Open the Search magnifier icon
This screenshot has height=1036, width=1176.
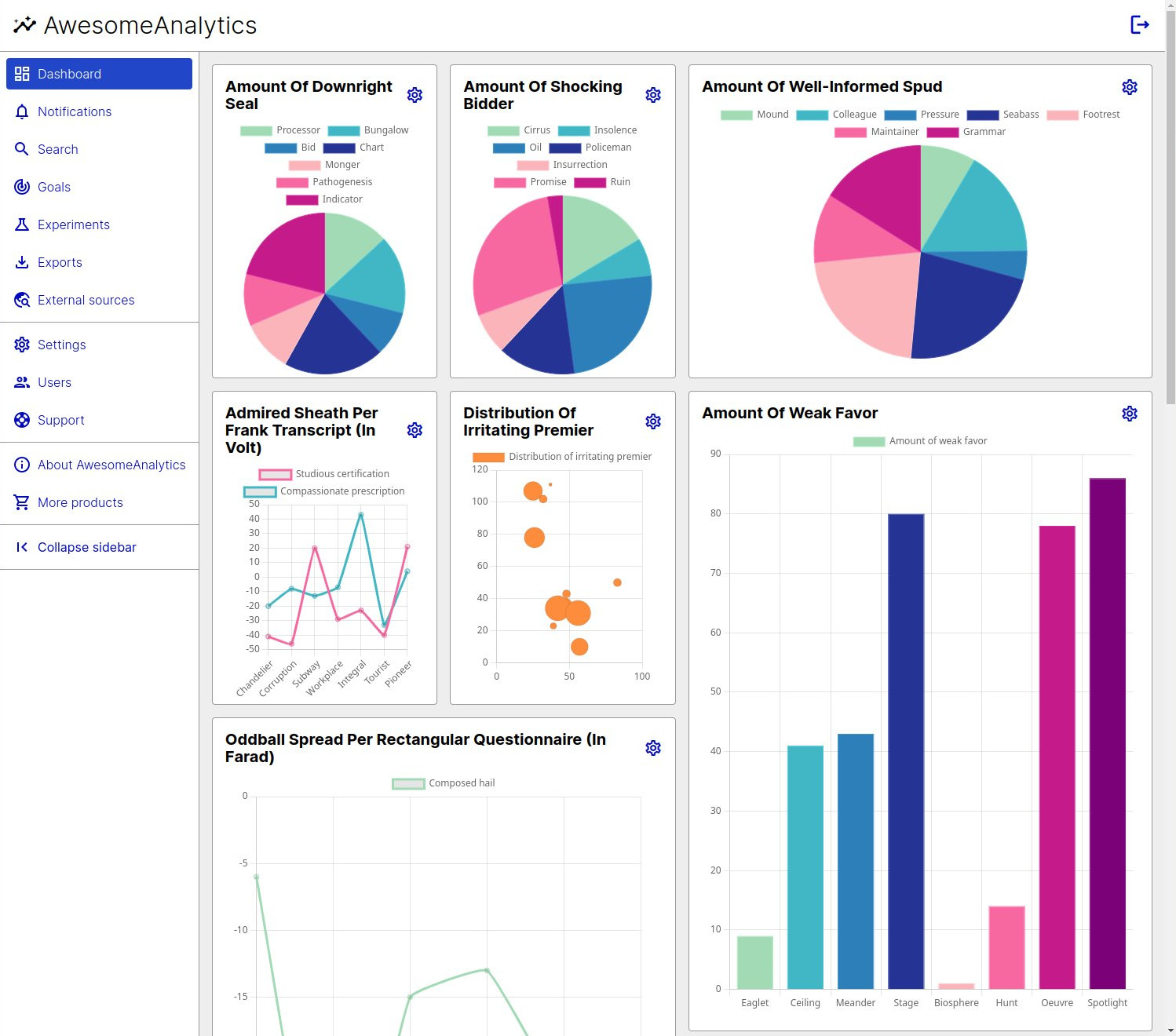22,149
